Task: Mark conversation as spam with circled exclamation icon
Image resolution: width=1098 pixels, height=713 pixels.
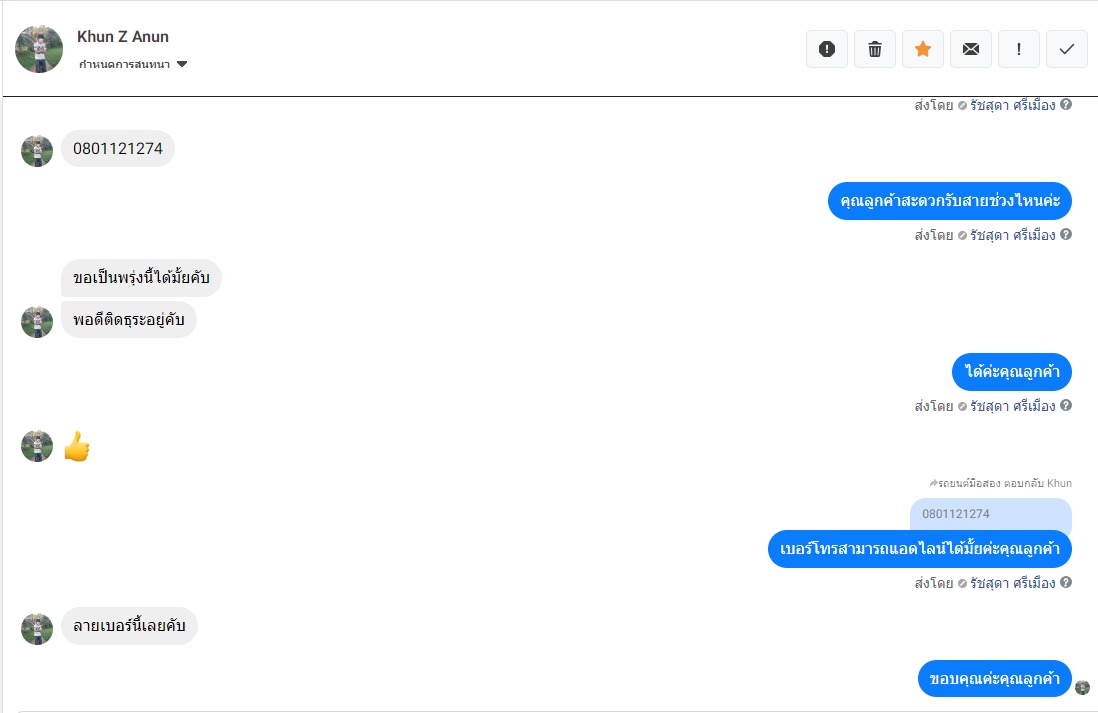Action: pyautogui.click(x=827, y=49)
